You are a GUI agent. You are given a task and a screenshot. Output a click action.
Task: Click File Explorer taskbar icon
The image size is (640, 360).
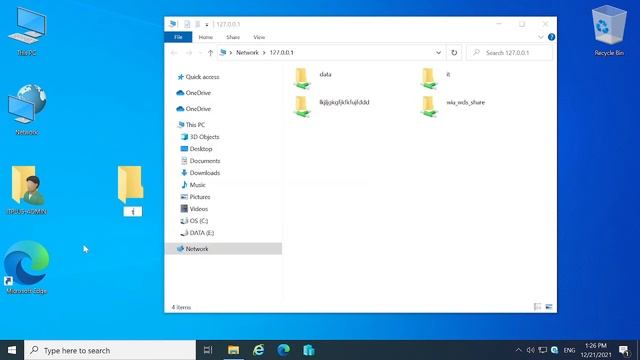coord(233,350)
